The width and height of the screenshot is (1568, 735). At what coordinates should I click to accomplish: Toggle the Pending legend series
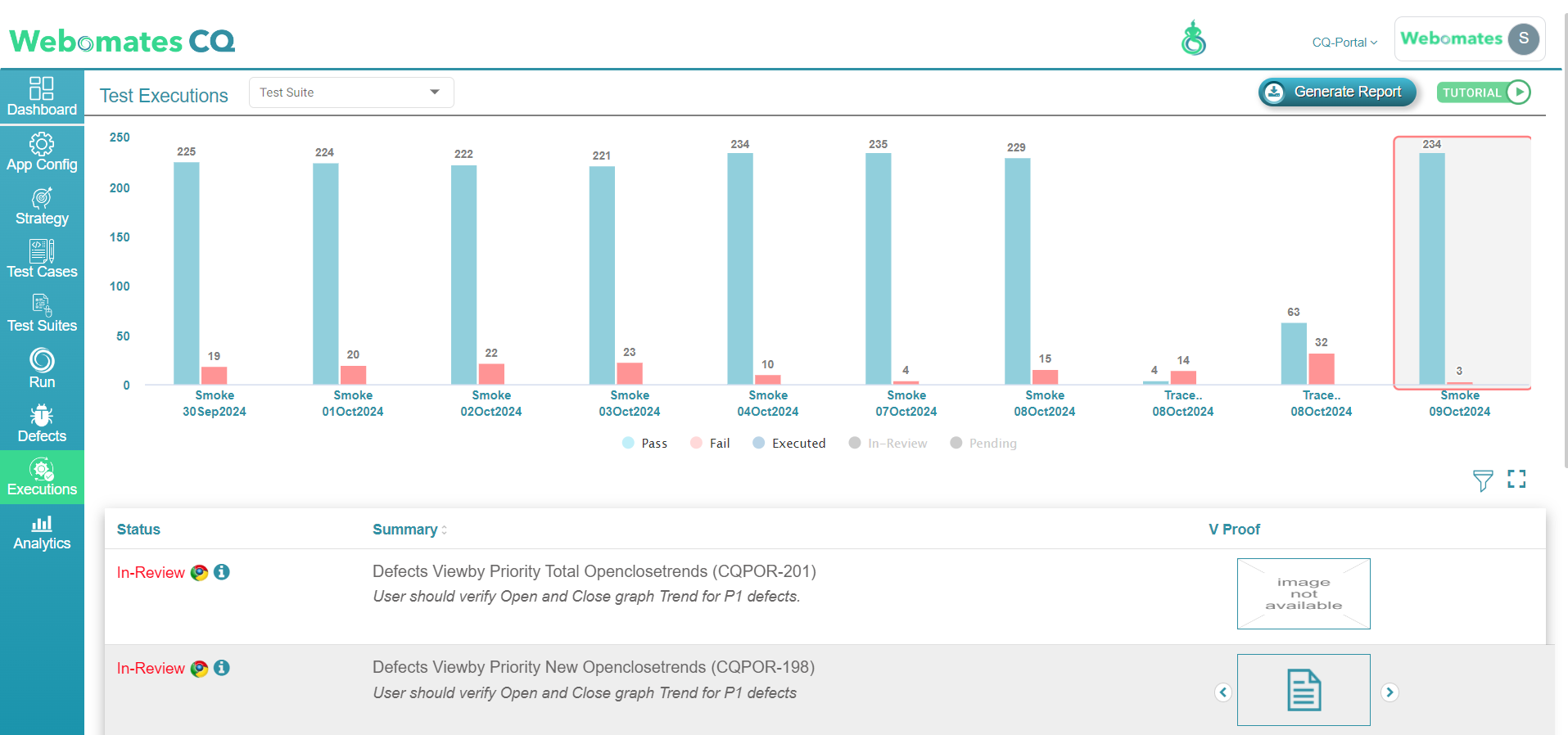coord(983,443)
